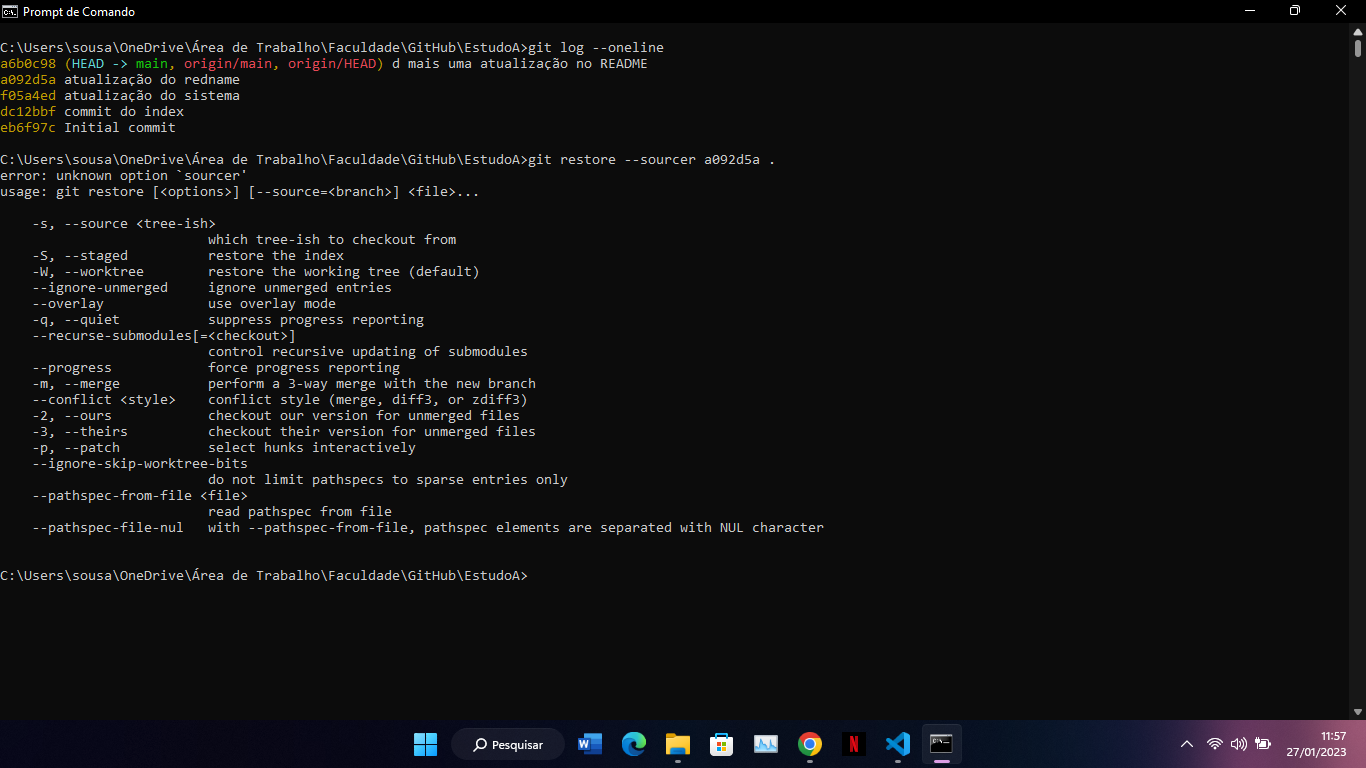Click the '-m, --merge' option text
Screen dimensions: 1366x768
point(76,384)
